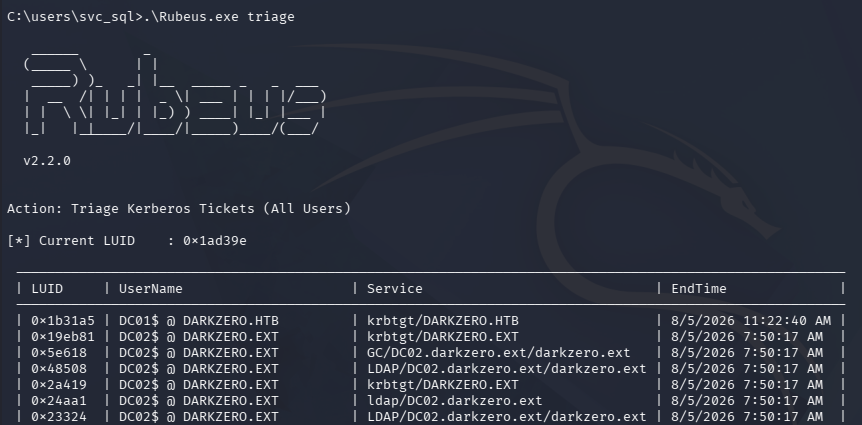Select the Current LUID value 0x1ad39e
The height and width of the screenshot is (425, 862).
pos(214,241)
